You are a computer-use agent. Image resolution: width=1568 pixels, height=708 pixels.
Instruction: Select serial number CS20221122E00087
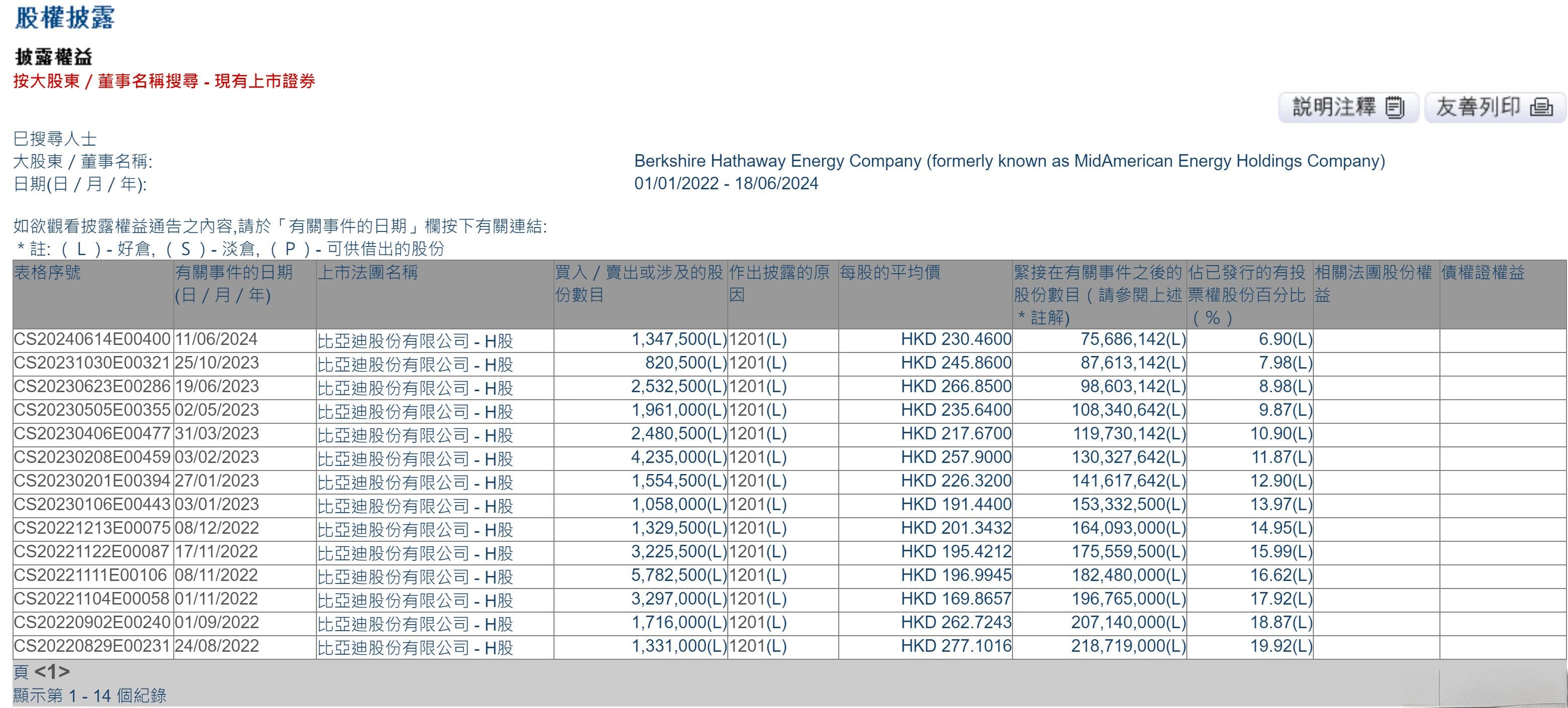click(91, 552)
